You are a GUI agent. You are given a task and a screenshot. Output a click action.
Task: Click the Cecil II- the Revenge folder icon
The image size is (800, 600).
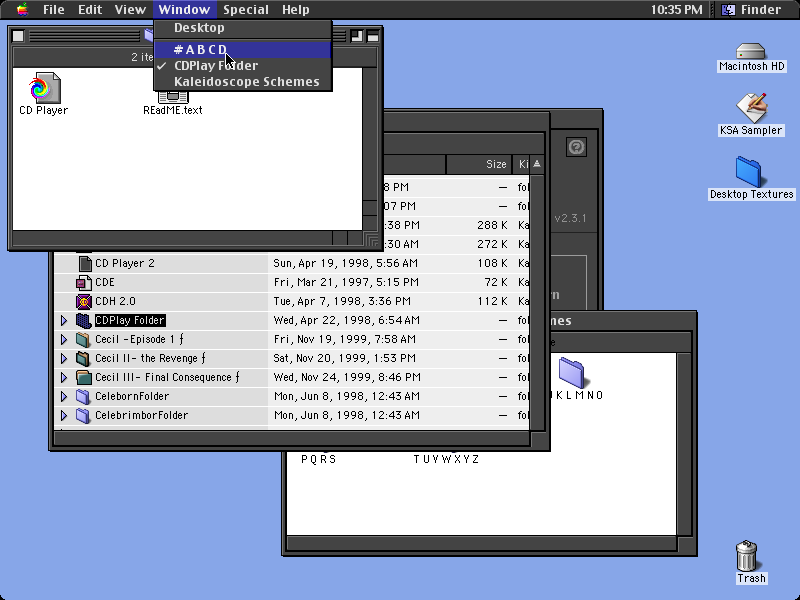pyautogui.click(x=84, y=358)
